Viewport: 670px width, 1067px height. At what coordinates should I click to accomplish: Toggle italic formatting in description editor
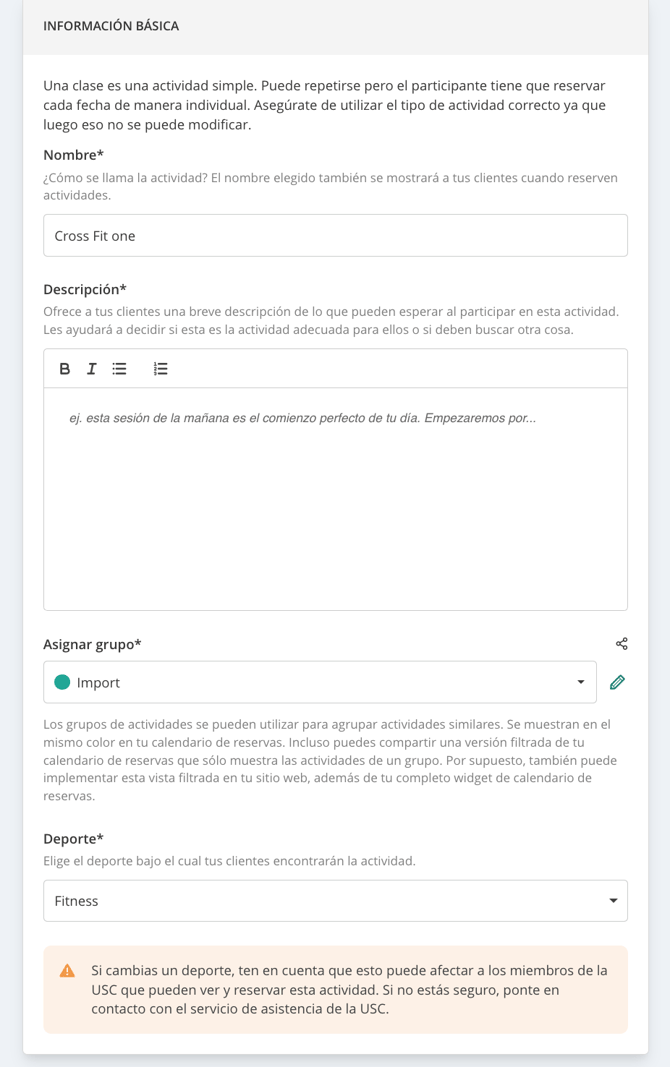click(x=92, y=369)
